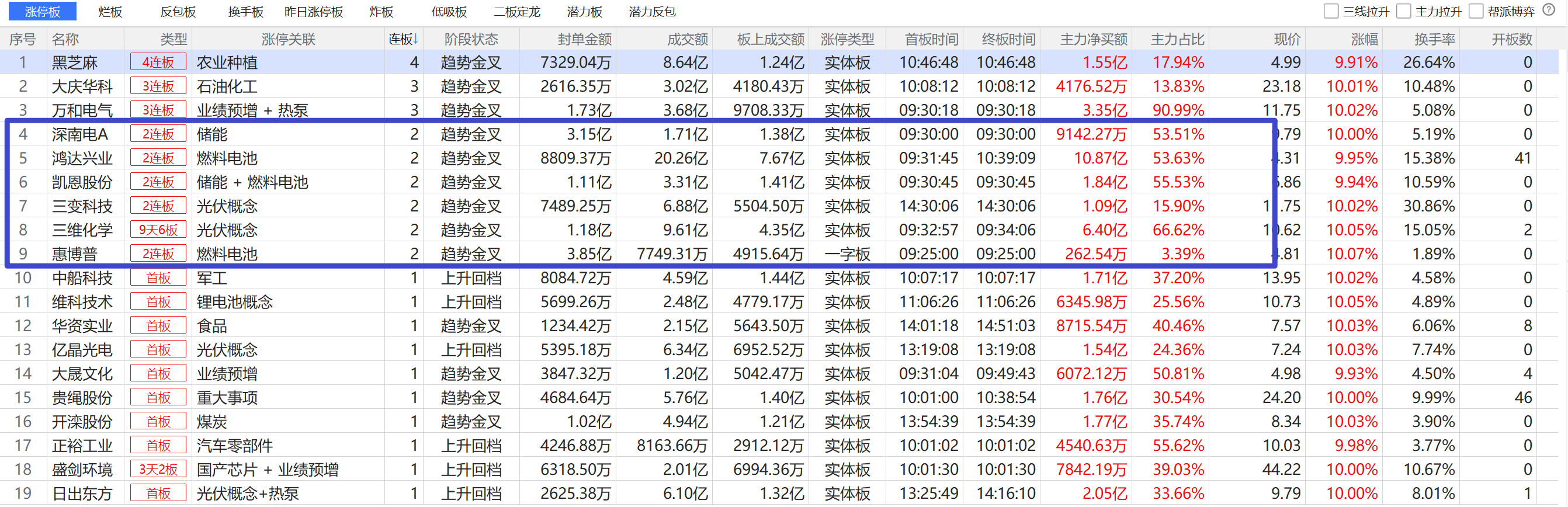Click the 46 开板数 cell for 贵绳股份
Screen dimensions: 1568x507
pyautogui.click(x=1524, y=397)
